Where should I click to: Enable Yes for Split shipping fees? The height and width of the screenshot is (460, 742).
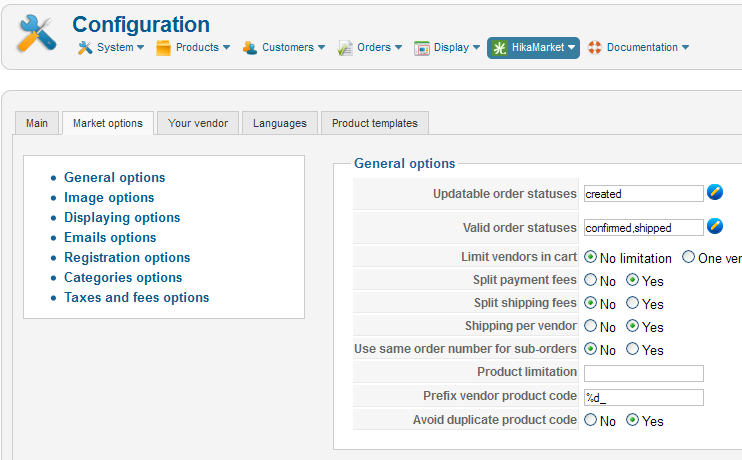tap(633, 303)
